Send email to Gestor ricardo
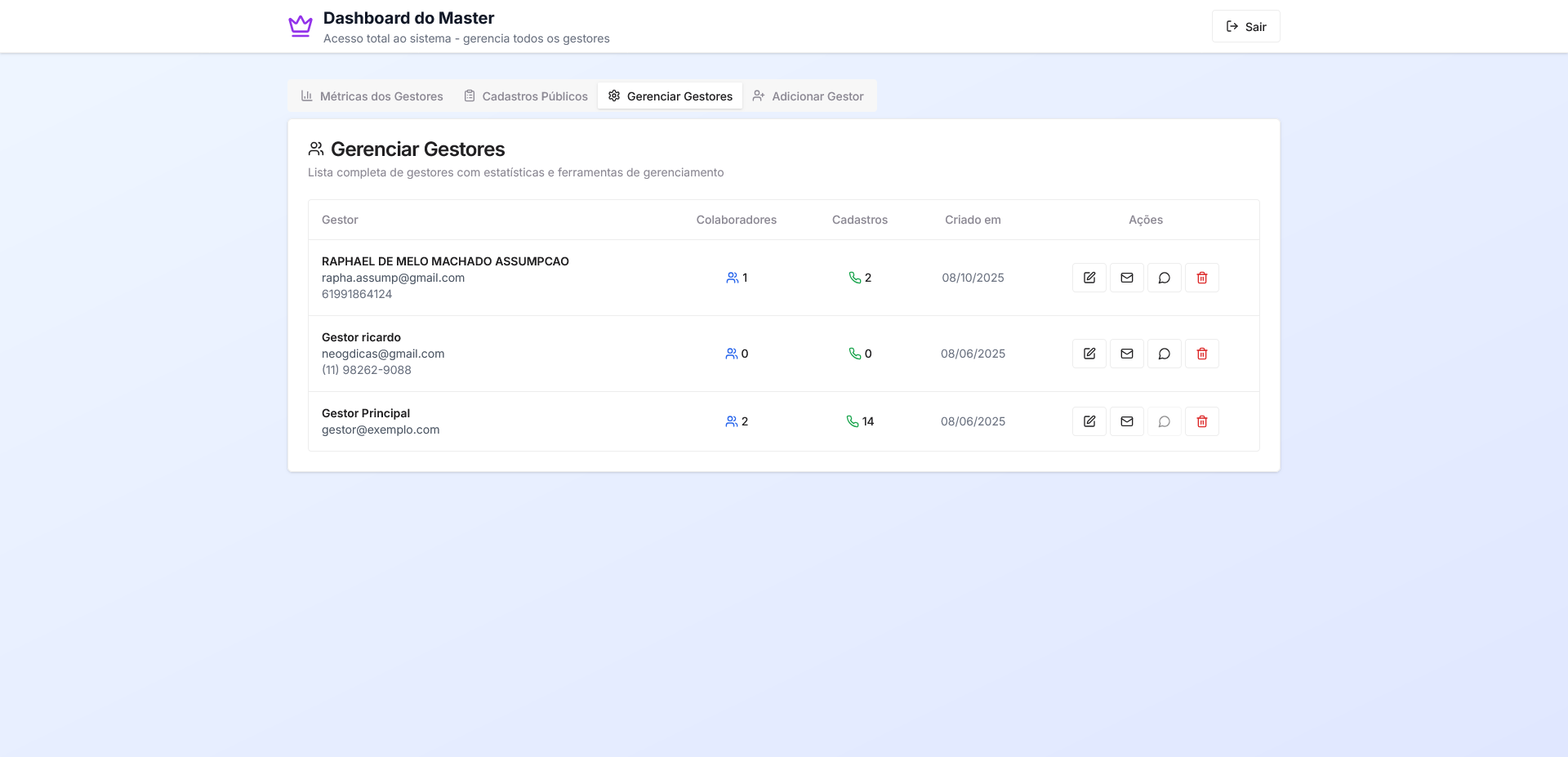 tap(1126, 354)
